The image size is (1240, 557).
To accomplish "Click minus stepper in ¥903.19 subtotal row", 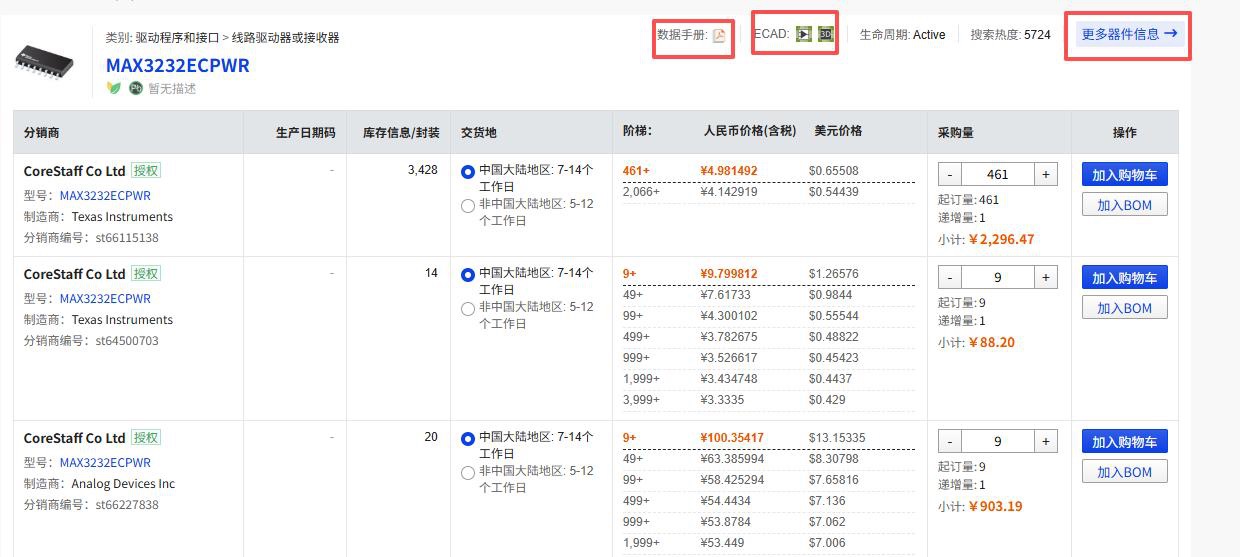I will coord(950,441).
